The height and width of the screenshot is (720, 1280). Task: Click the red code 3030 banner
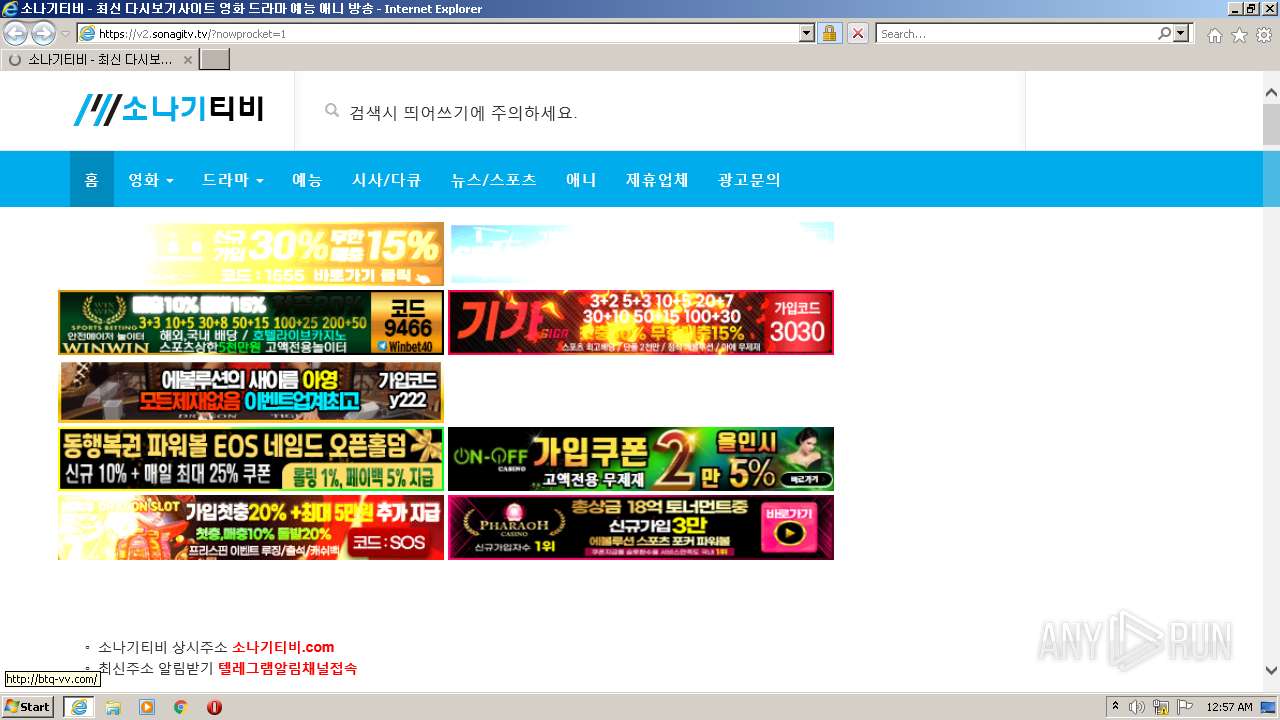point(641,322)
